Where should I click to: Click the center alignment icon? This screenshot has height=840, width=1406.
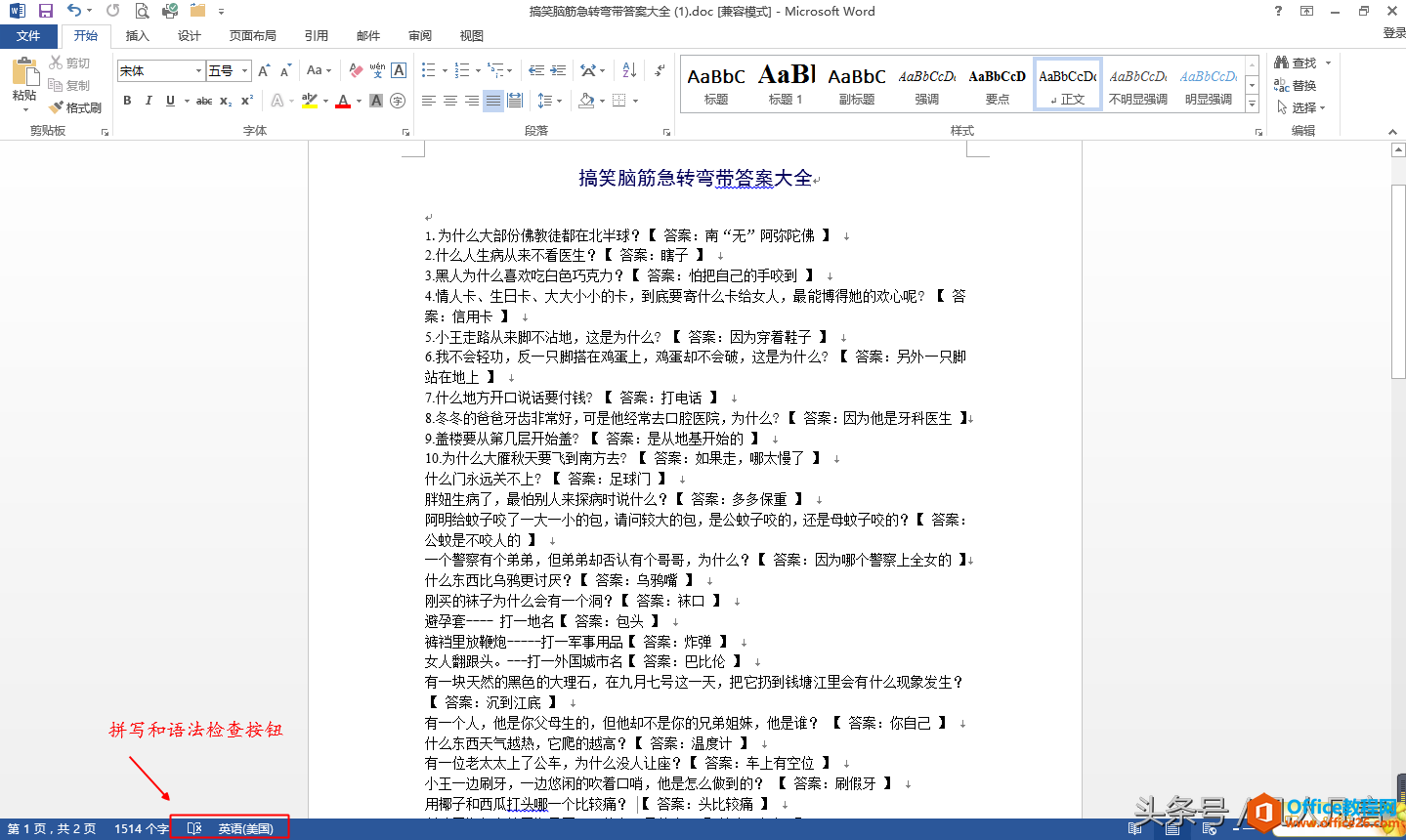point(450,101)
